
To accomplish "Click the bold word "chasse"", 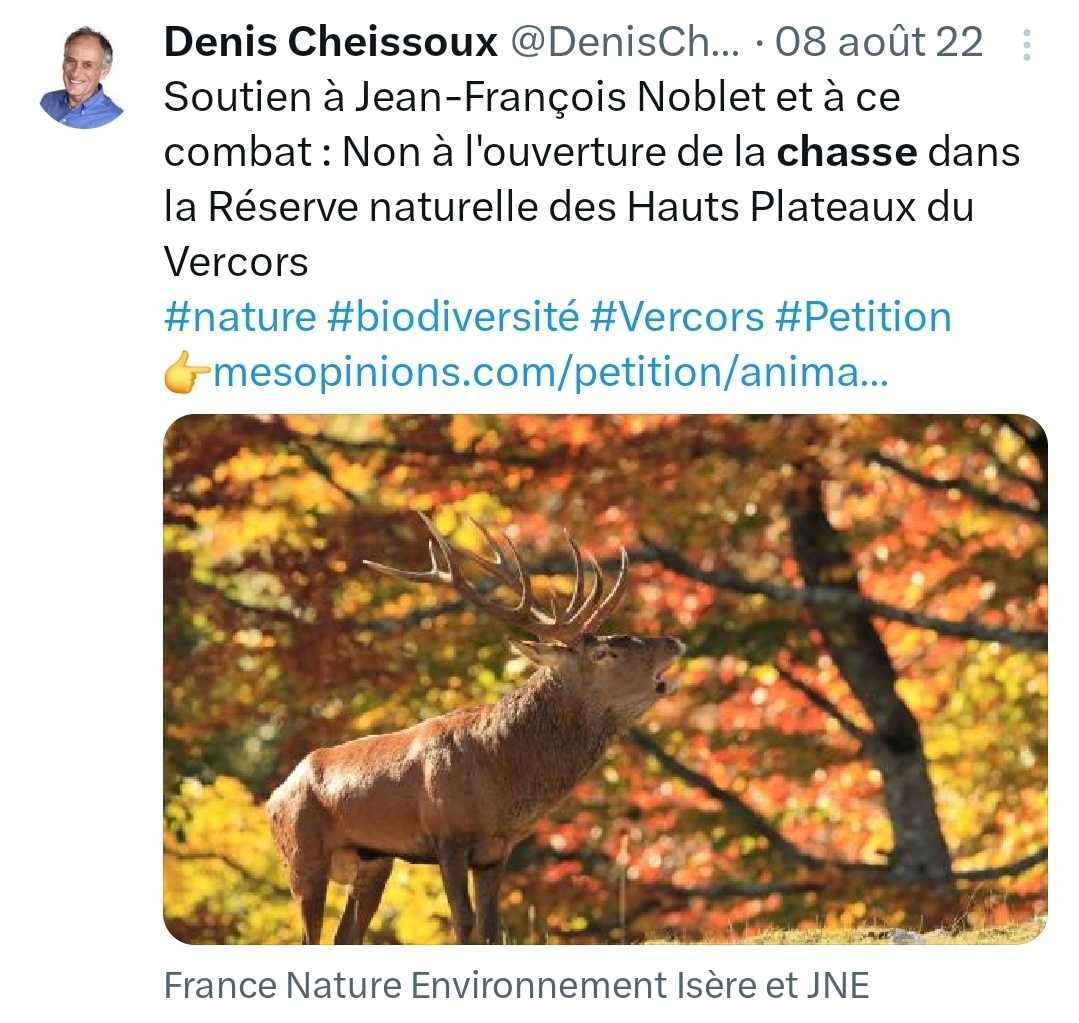I will tap(847, 152).
